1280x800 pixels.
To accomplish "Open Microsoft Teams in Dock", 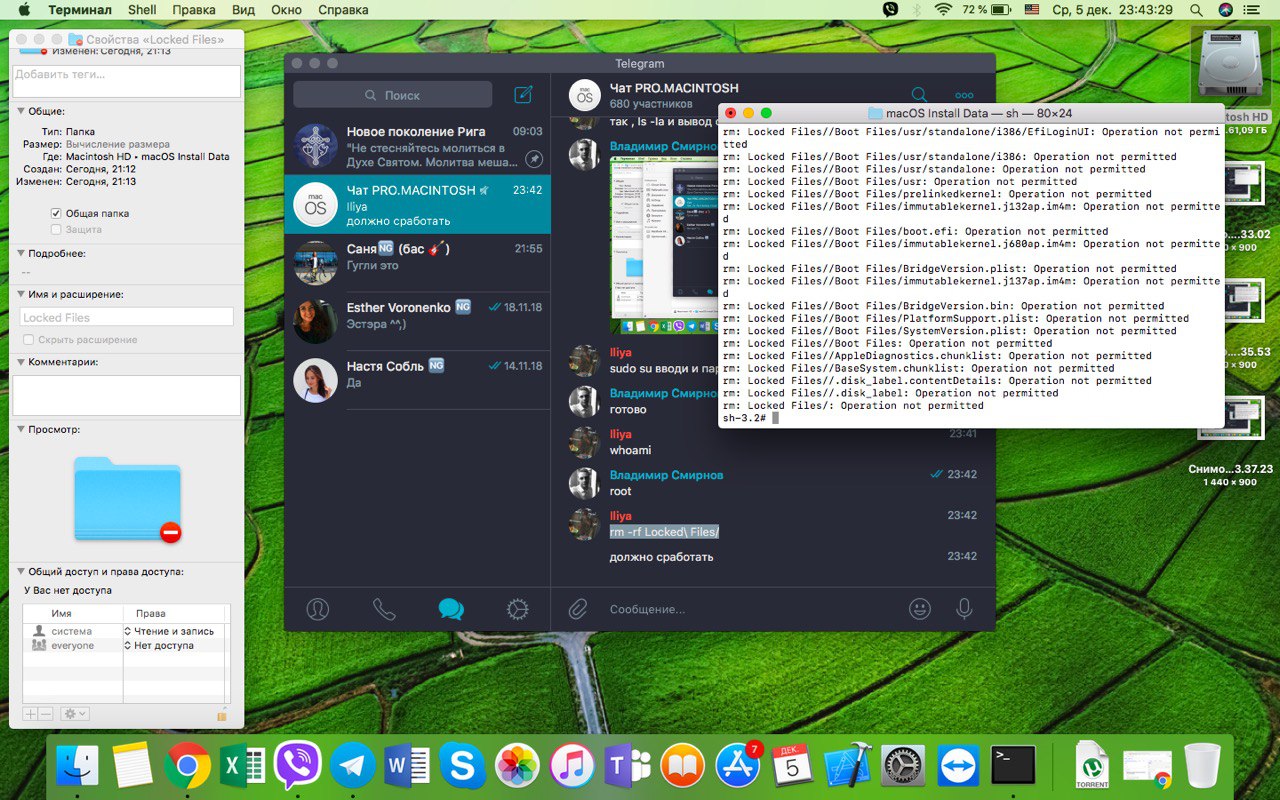I will (x=628, y=766).
